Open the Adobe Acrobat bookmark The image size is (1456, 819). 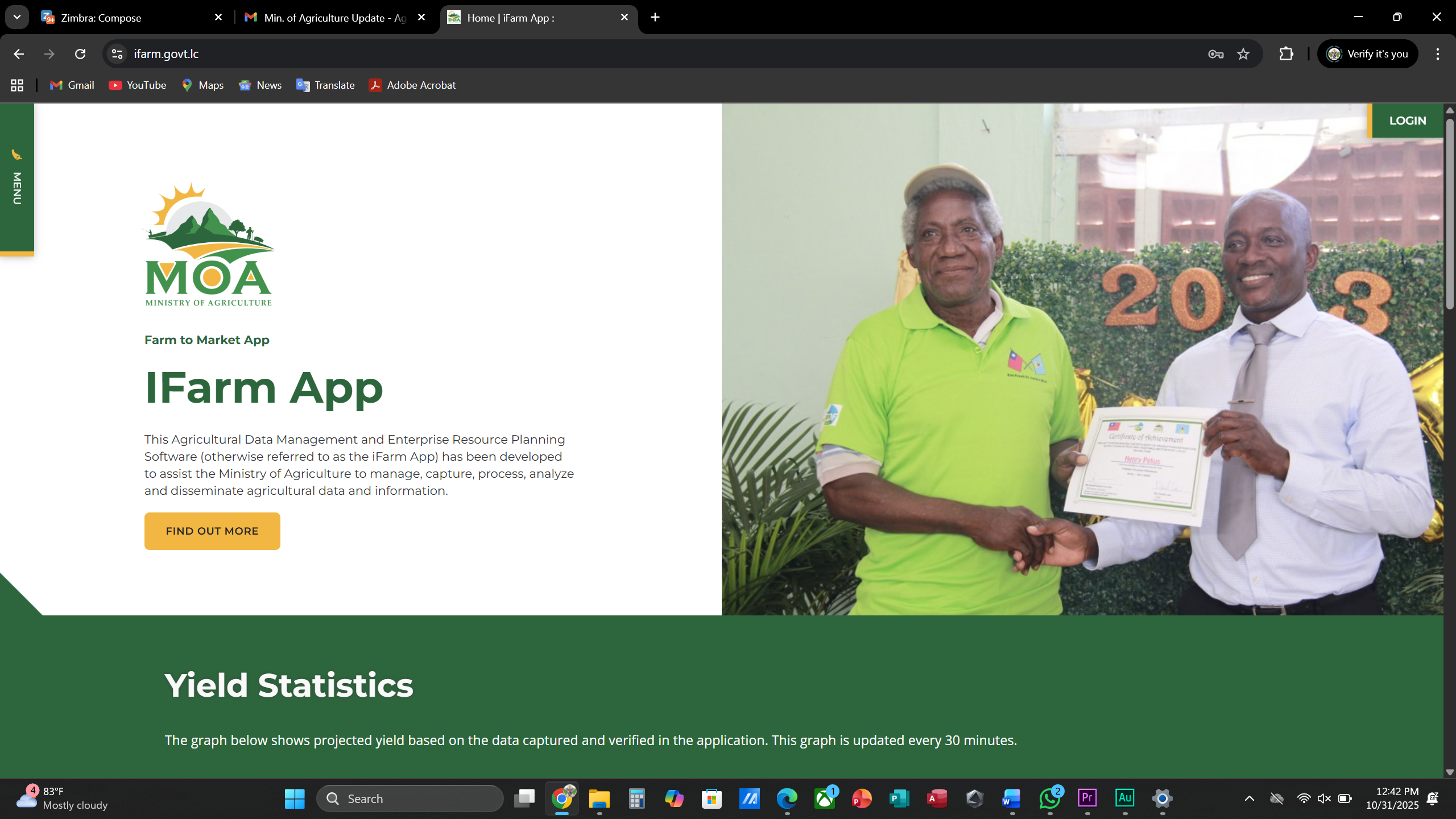point(412,85)
